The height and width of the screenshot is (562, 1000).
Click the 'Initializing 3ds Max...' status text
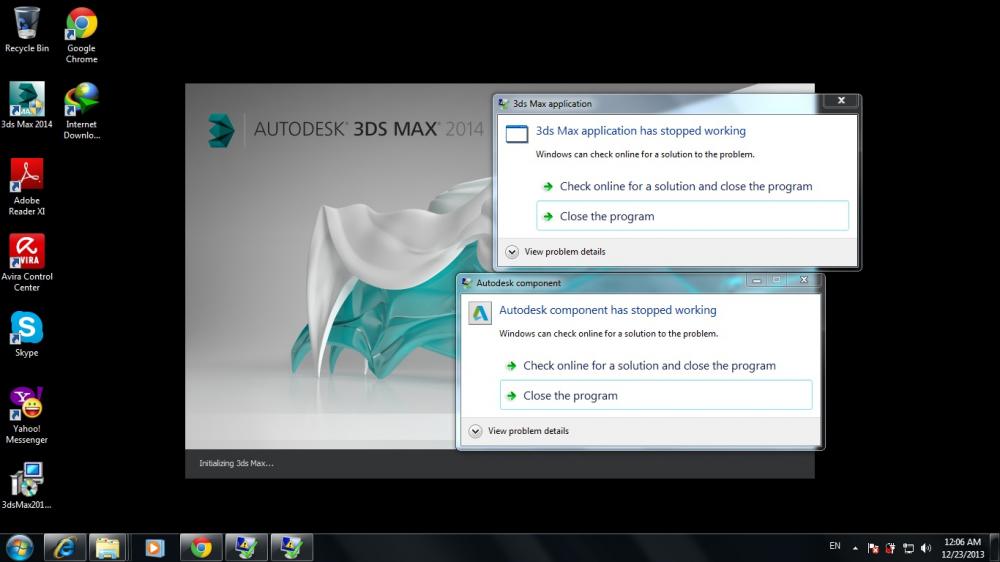pos(236,463)
